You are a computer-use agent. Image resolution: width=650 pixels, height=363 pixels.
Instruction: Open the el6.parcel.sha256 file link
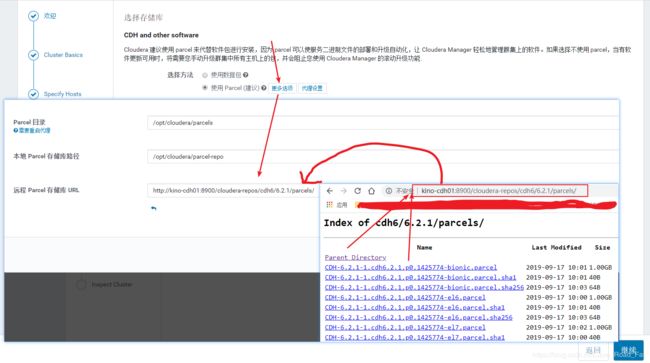tap(419, 317)
